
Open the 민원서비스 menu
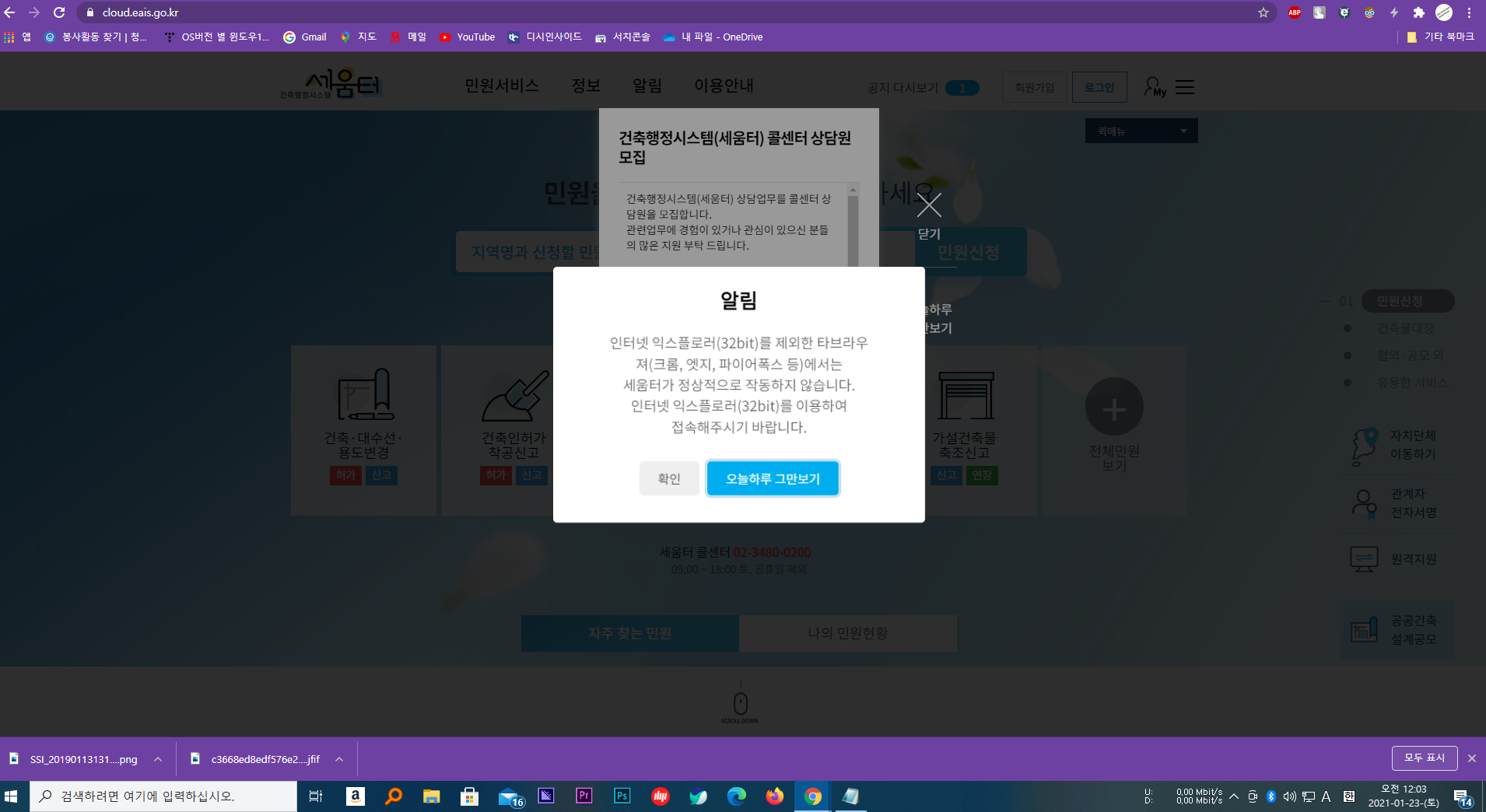point(502,86)
